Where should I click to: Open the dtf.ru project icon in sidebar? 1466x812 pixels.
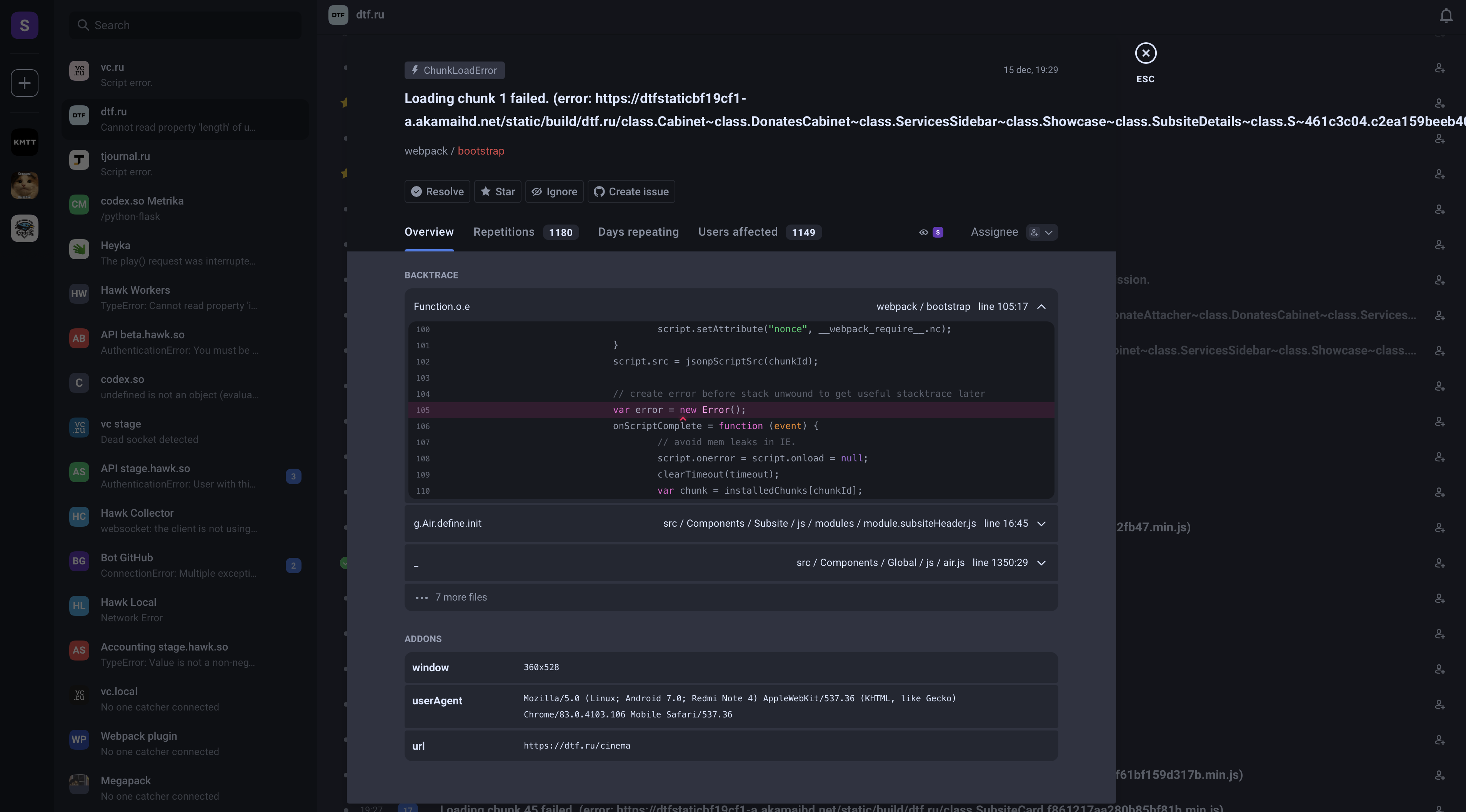(79, 115)
